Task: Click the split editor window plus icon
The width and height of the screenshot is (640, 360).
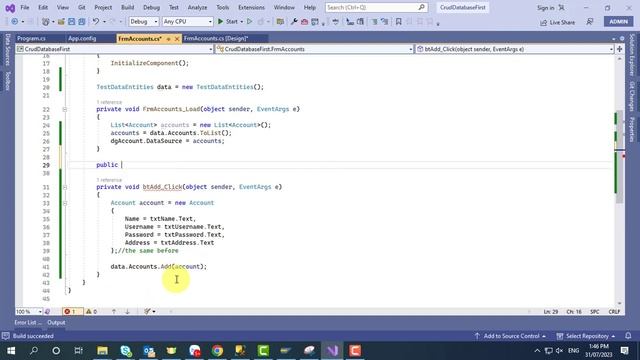Action: [x=620, y=49]
